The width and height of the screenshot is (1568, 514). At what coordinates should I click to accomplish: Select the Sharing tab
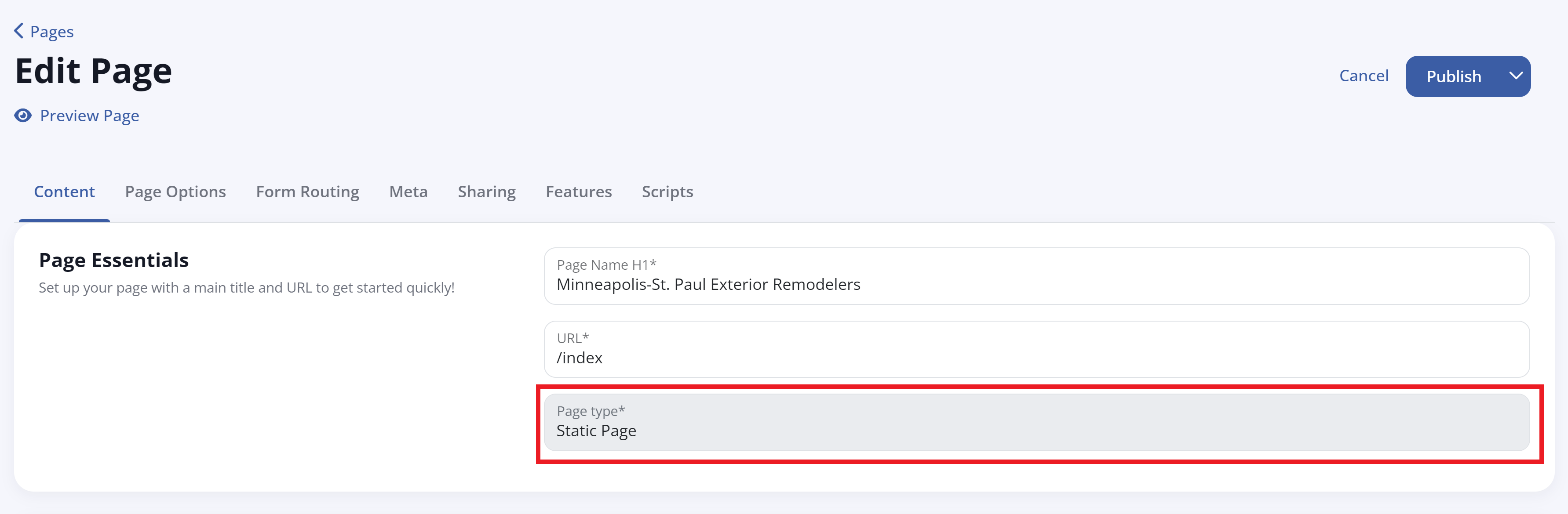click(x=486, y=192)
